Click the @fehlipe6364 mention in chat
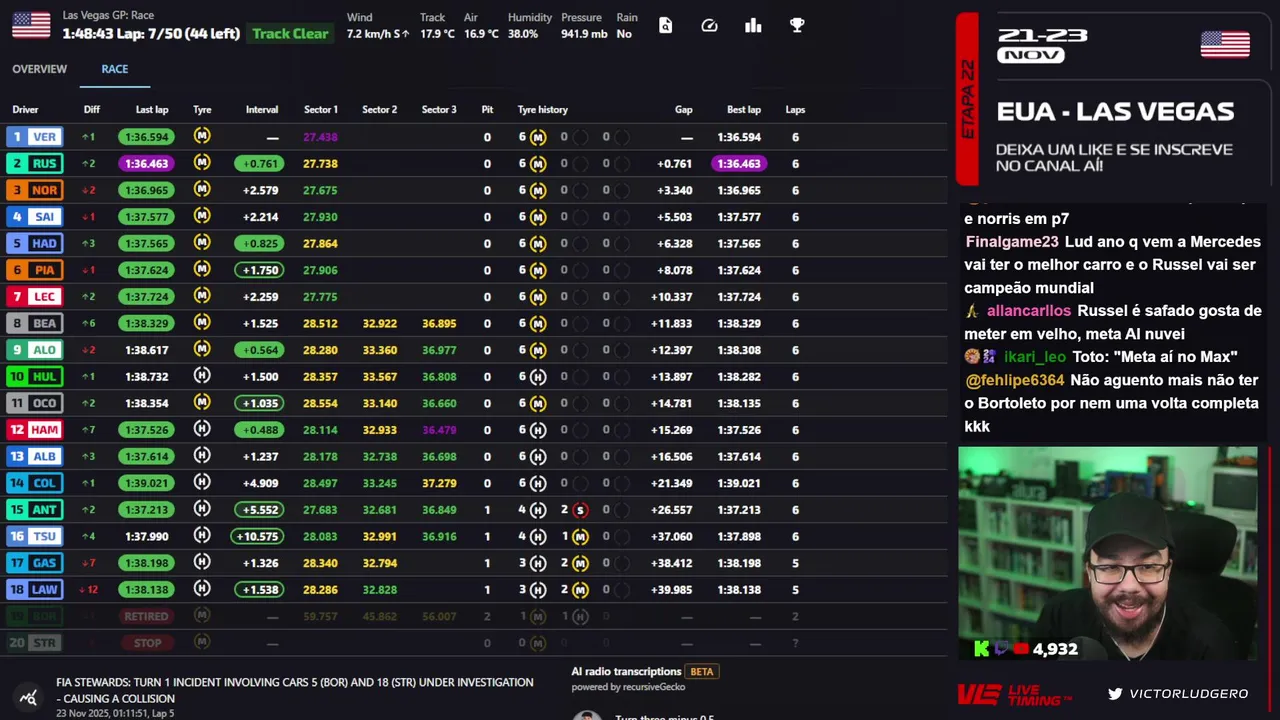This screenshot has height=720, width=1280. coord(1015,380)
